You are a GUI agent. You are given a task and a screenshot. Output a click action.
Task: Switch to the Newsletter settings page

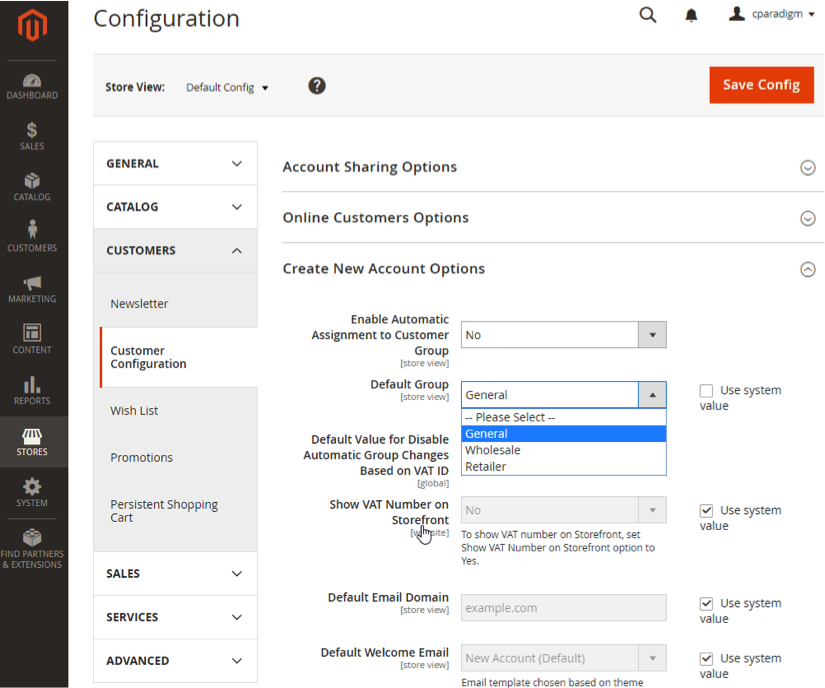140,303
